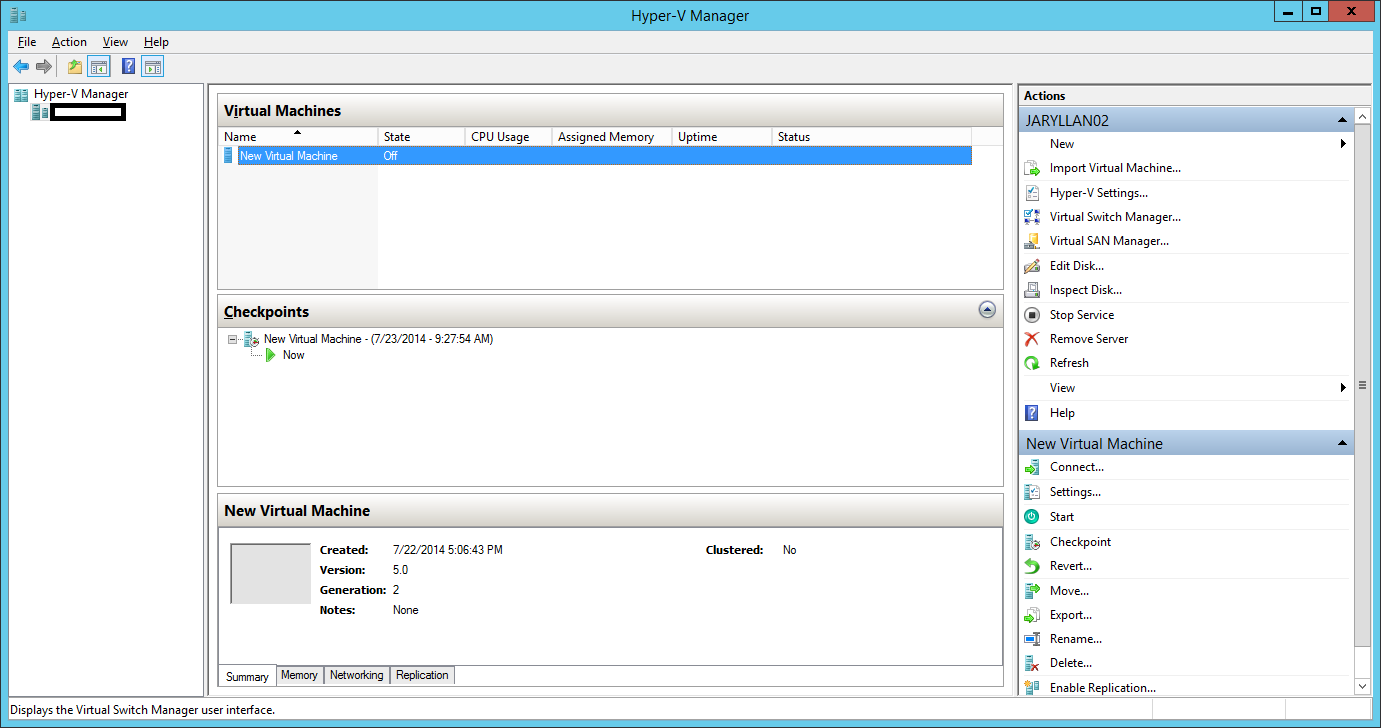This screenshot has width=1381, height=728.
Task: Click the Status column header
Action: (x=872, y=137)
